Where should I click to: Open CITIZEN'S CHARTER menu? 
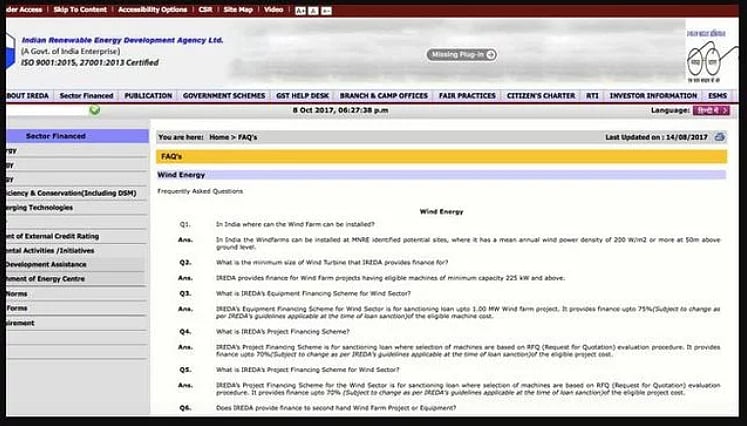point(541,96)
